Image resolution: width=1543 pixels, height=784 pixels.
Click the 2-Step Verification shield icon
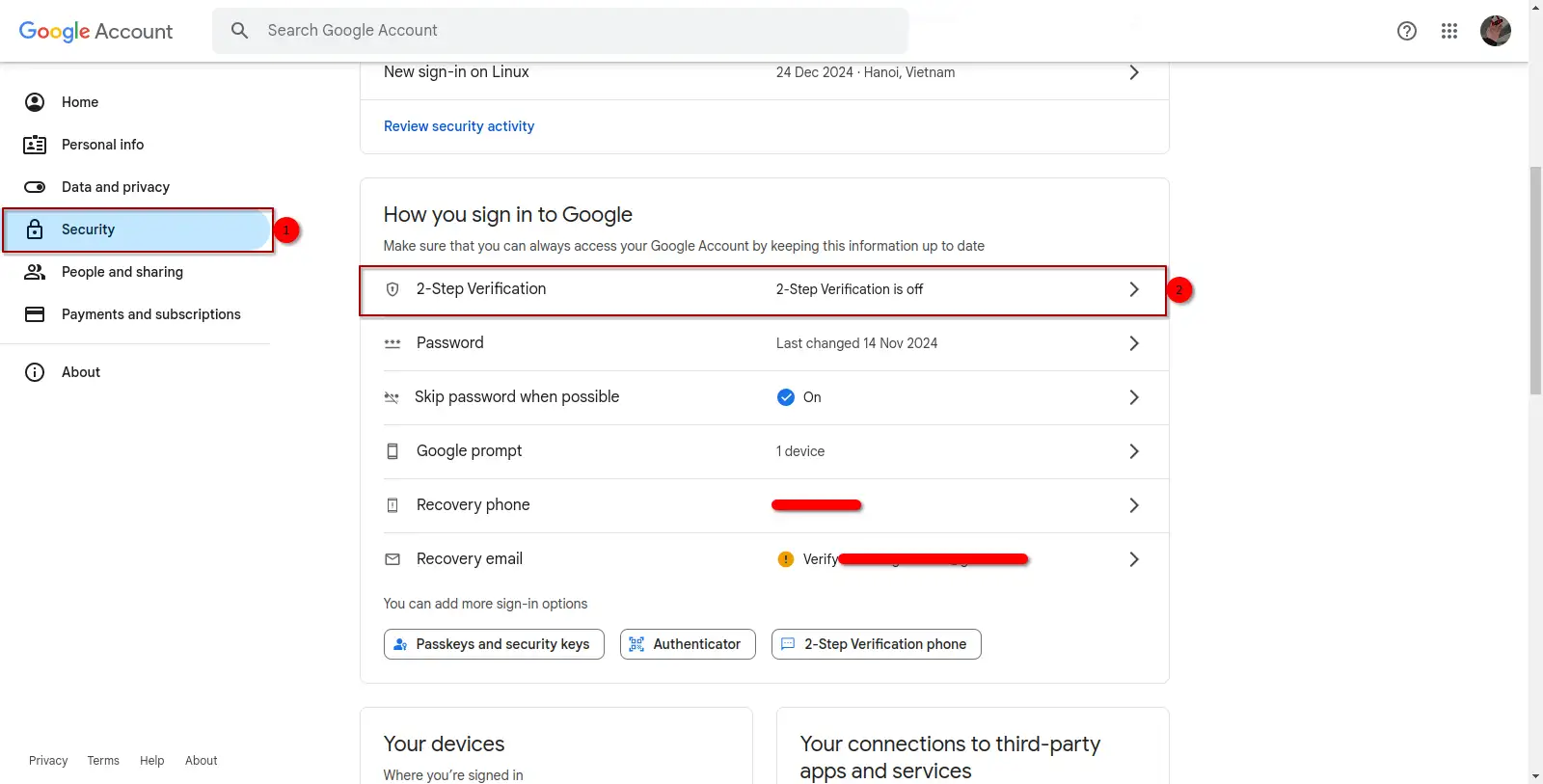tap(393, 289)
